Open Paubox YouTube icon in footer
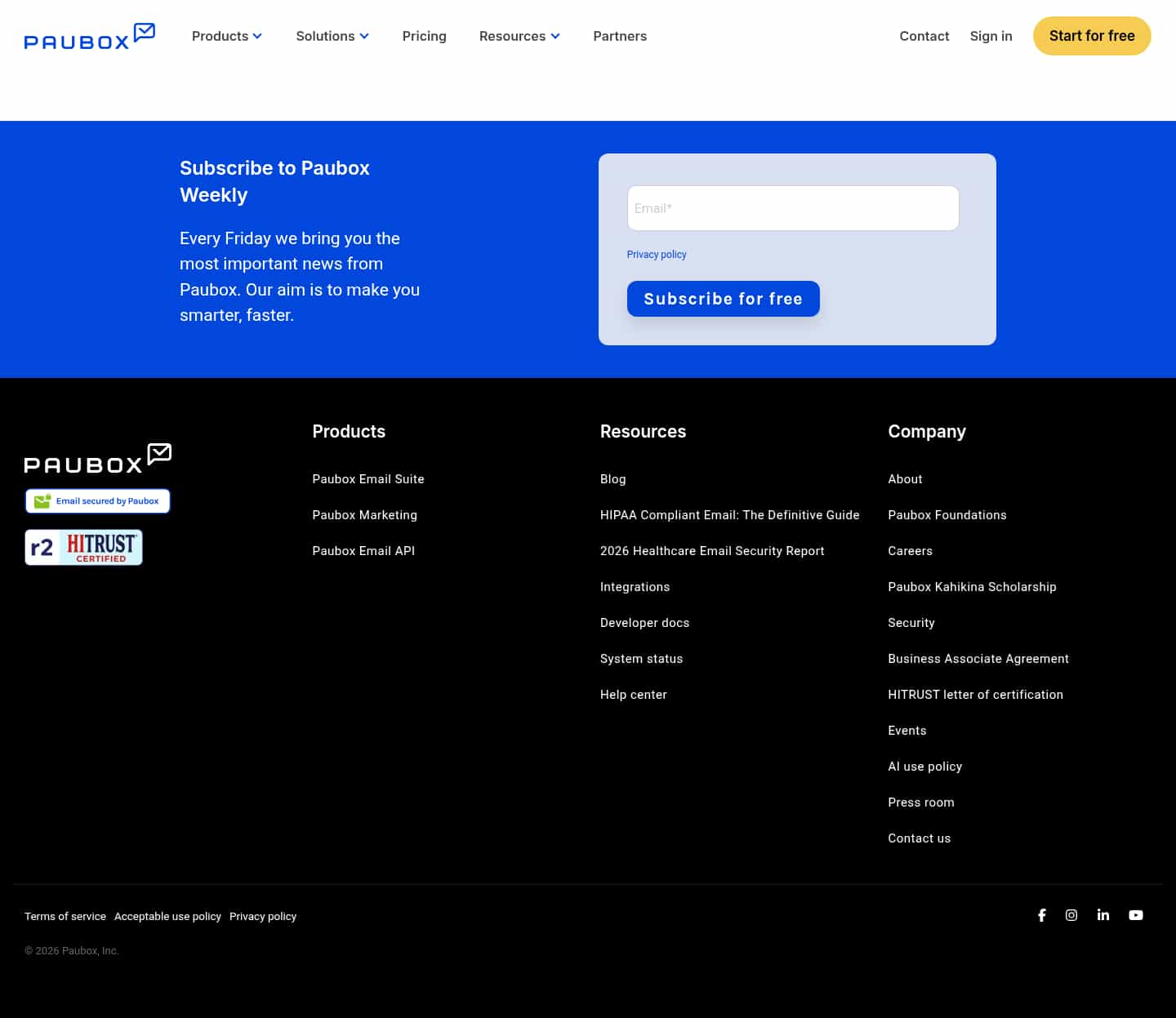 [x=1136, y=915]
